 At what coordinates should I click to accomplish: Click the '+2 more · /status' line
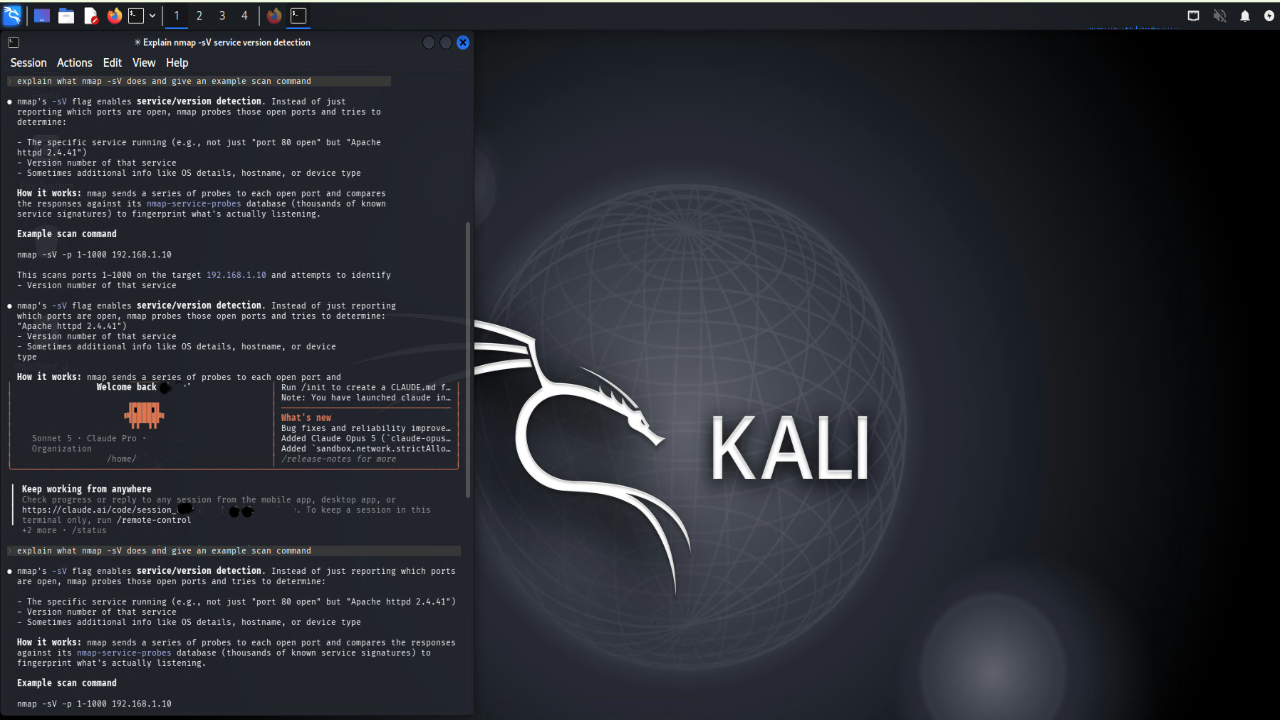(x=64, y=530)
